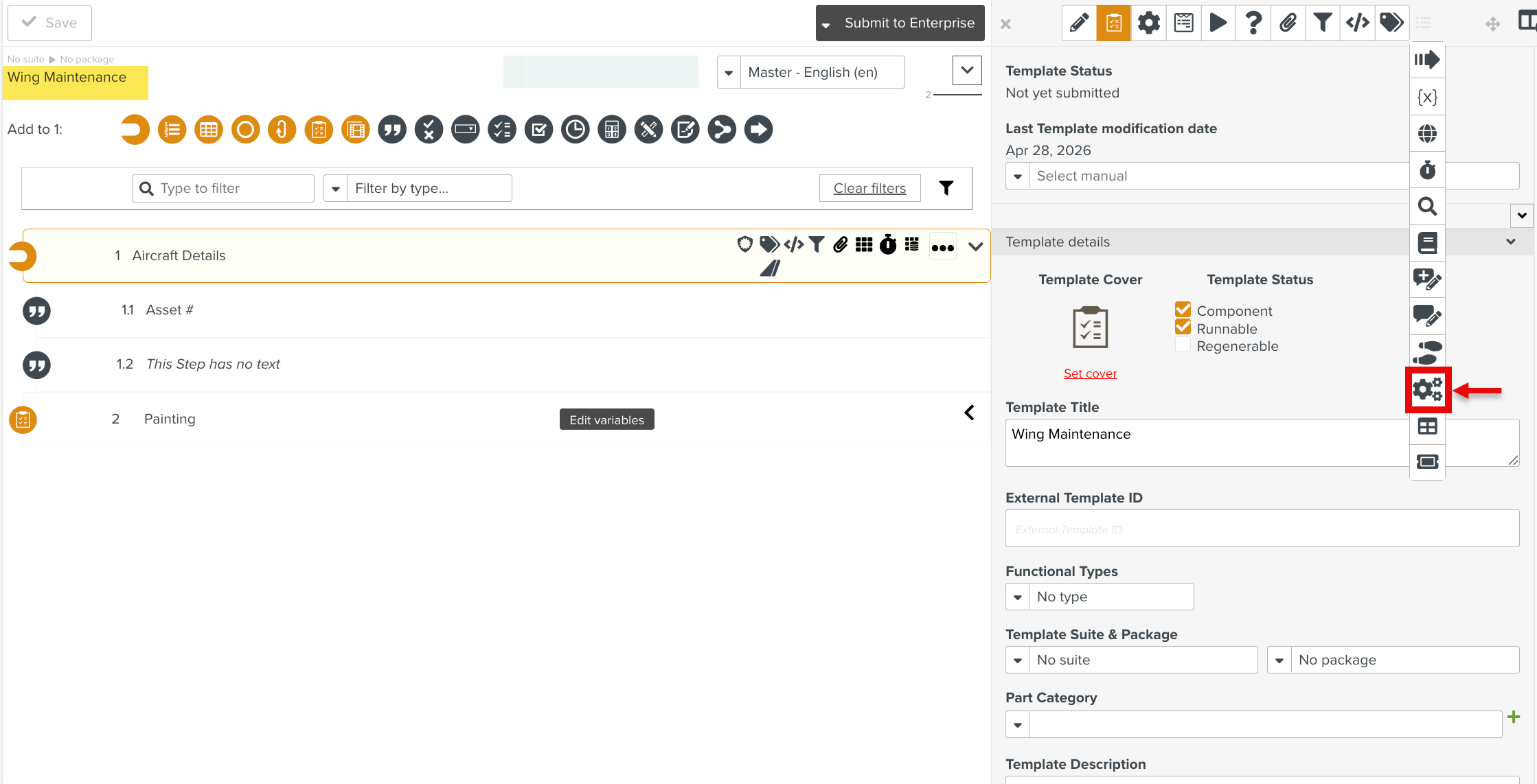Open the tags icon in panel toolbar
This screenshot has height=784, width=1537.
pos(1392,23)
